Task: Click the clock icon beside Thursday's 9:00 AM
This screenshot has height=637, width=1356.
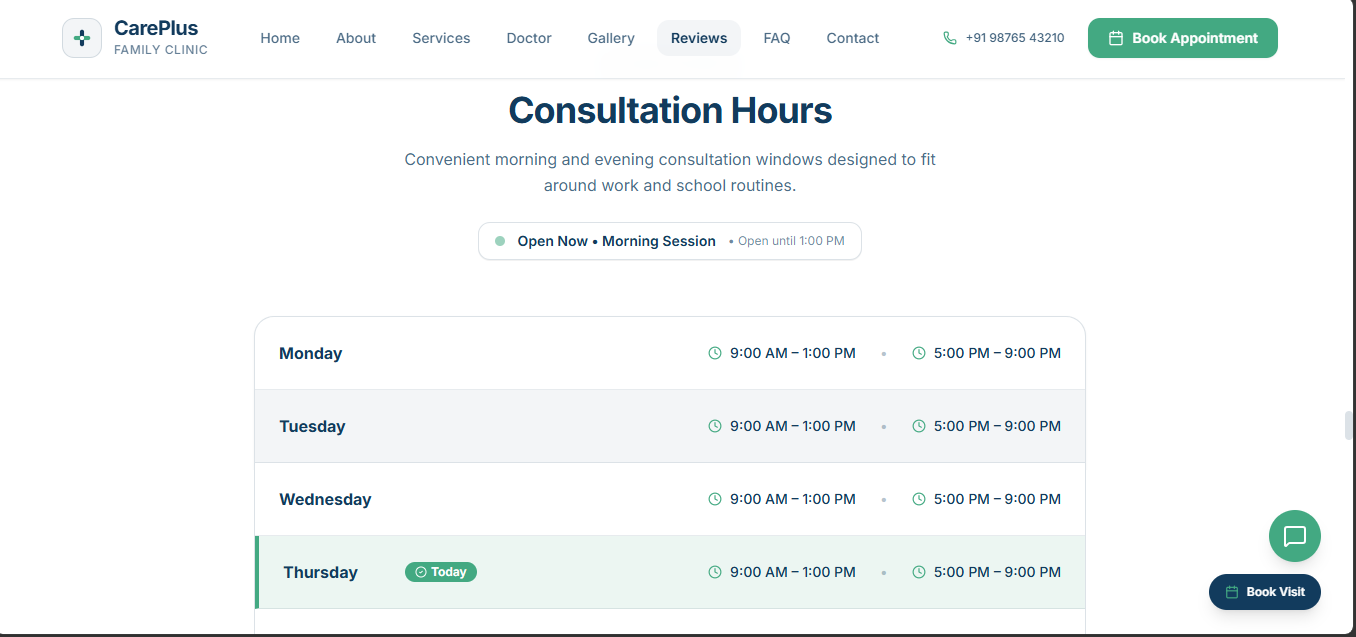Action: pos(715,572)
